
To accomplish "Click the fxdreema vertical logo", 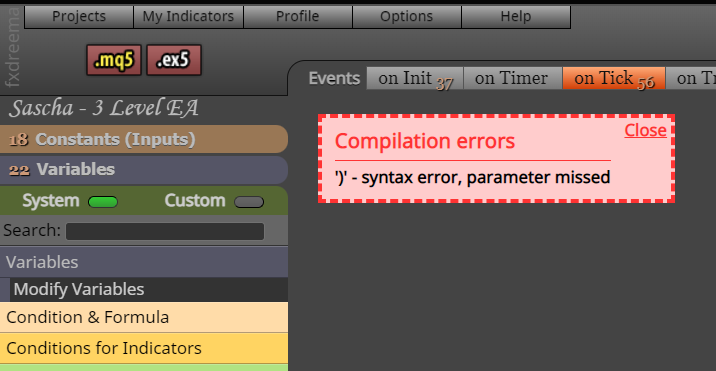I will 12,47.
